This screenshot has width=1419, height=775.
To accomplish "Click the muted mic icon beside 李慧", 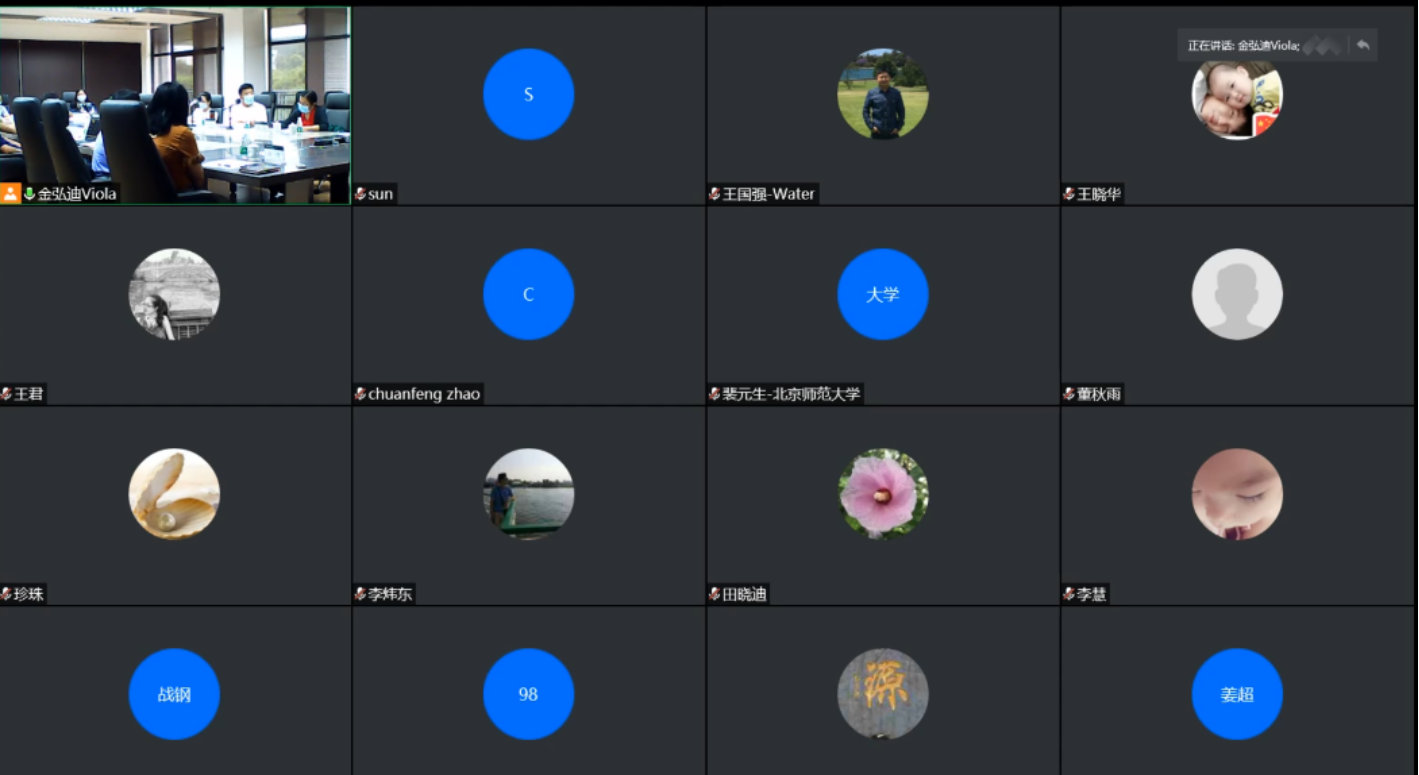I will tap(1069, 594).
